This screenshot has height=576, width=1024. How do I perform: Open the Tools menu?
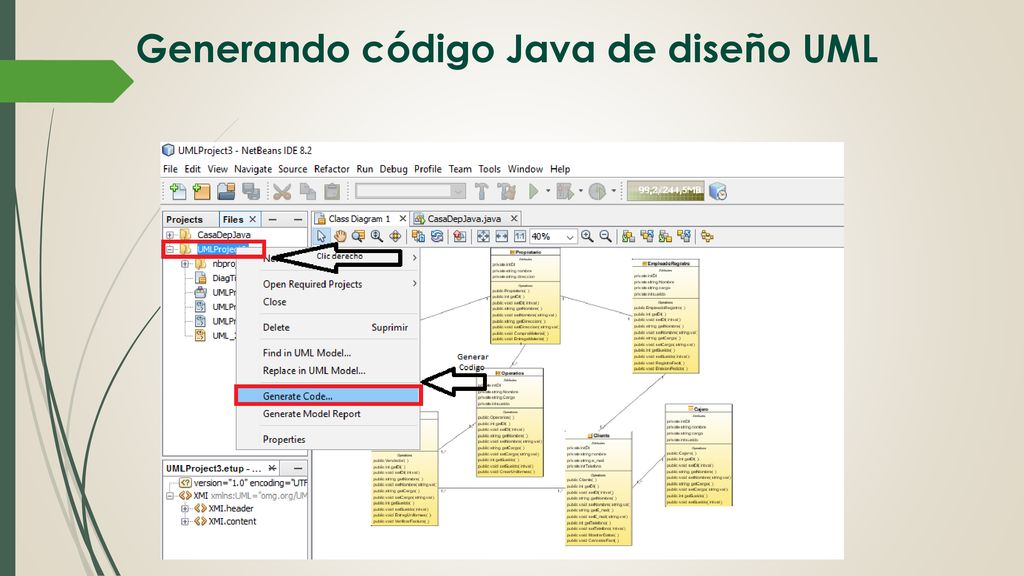[489, 168]
